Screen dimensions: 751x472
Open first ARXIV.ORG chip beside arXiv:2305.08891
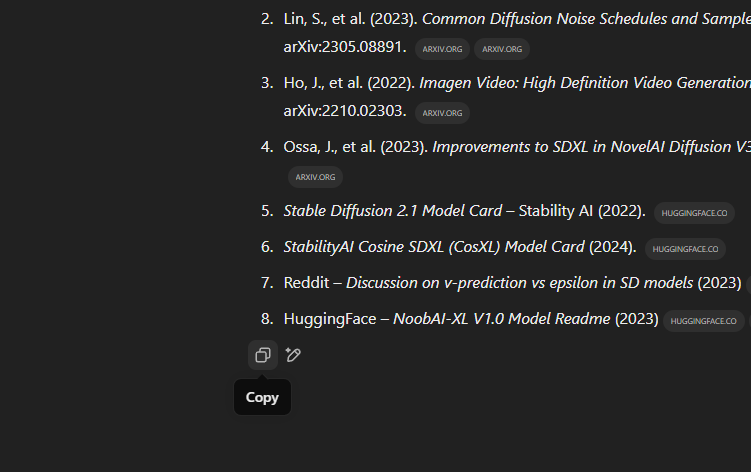[x=442, y=49]
